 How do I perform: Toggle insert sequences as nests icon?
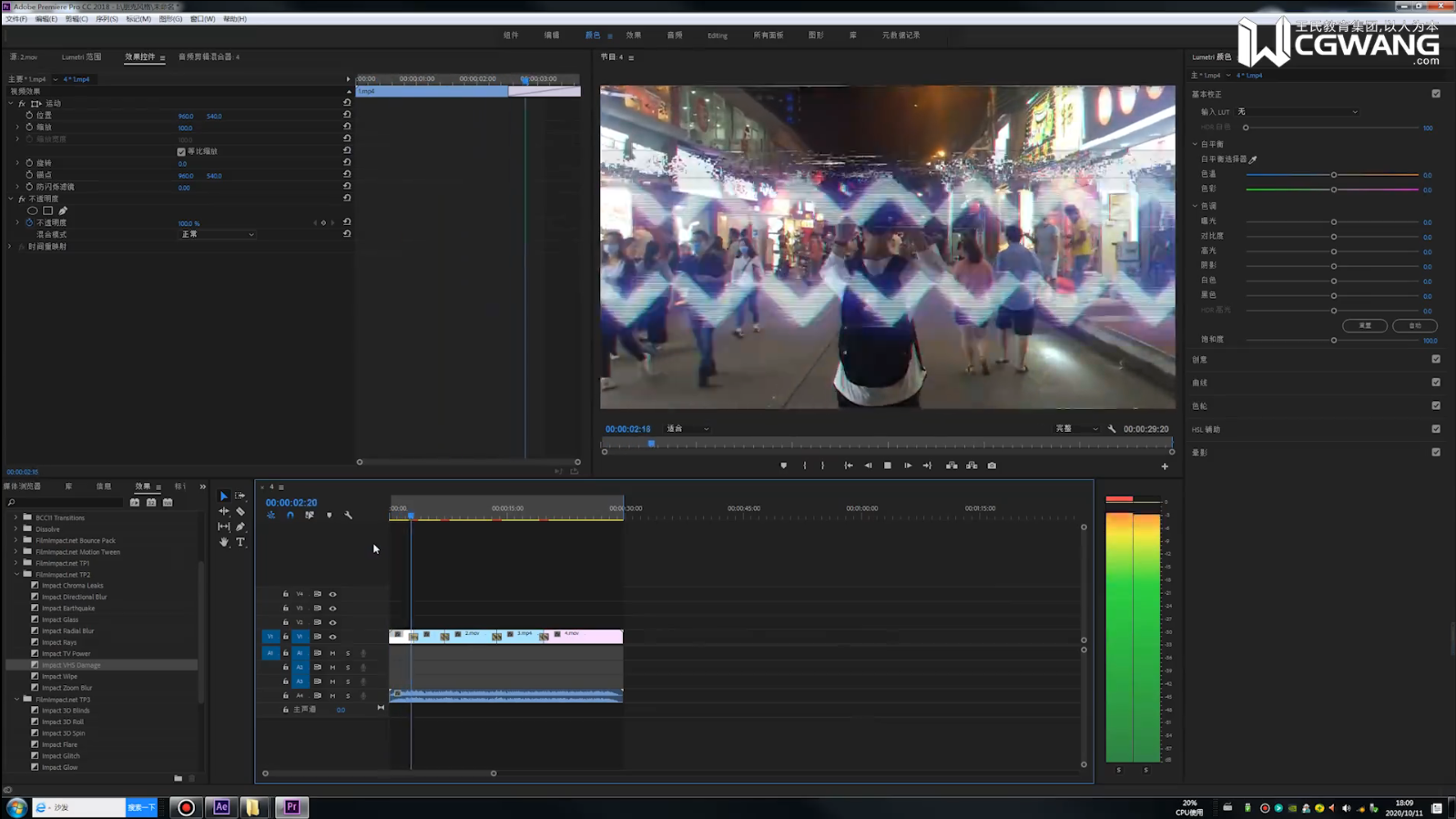271,516
